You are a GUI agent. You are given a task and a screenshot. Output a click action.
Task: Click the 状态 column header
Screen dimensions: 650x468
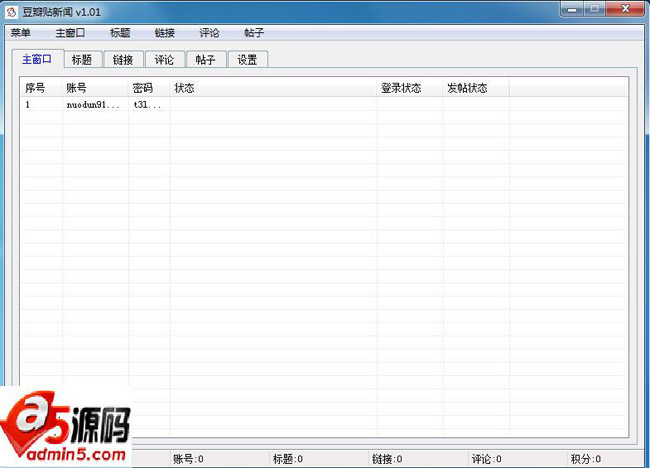click(273, 88)
